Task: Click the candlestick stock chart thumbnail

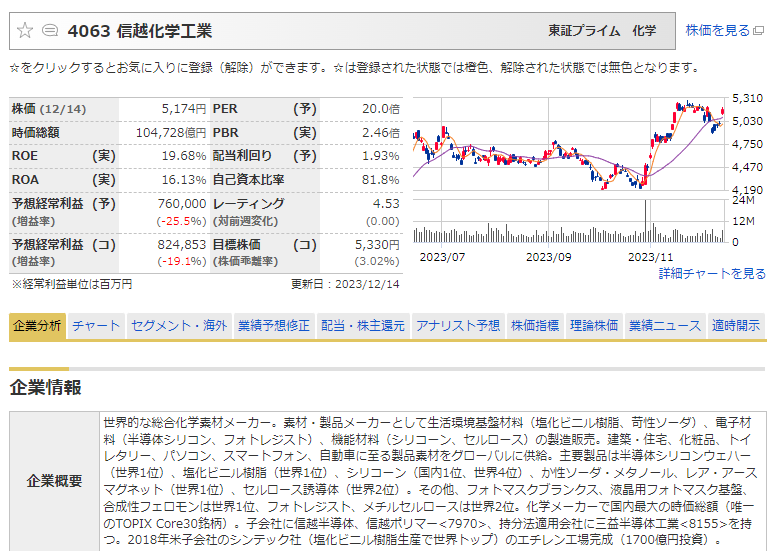Action: [x=568, y=144]
